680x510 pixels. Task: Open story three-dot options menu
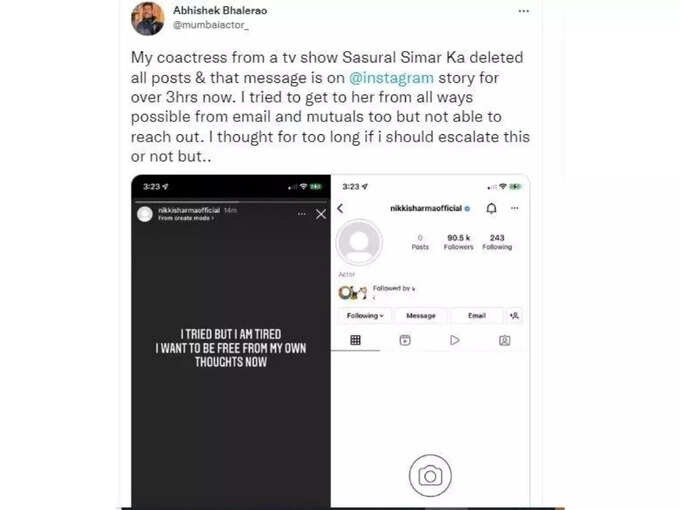301,214
